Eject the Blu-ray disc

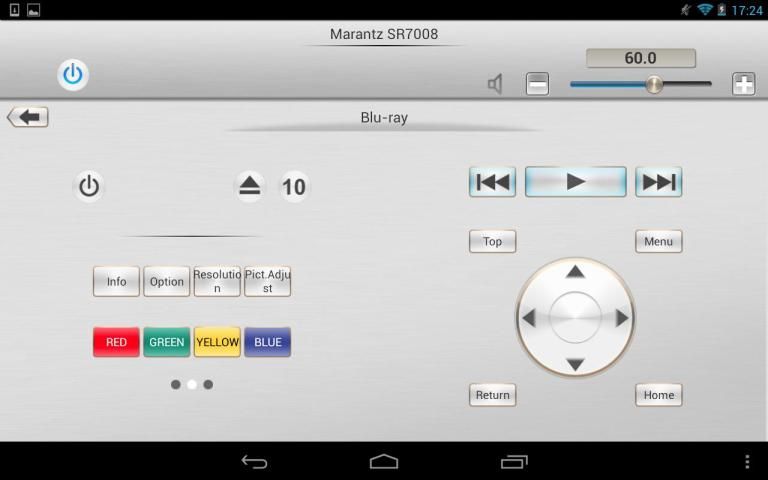pos(249,186)
